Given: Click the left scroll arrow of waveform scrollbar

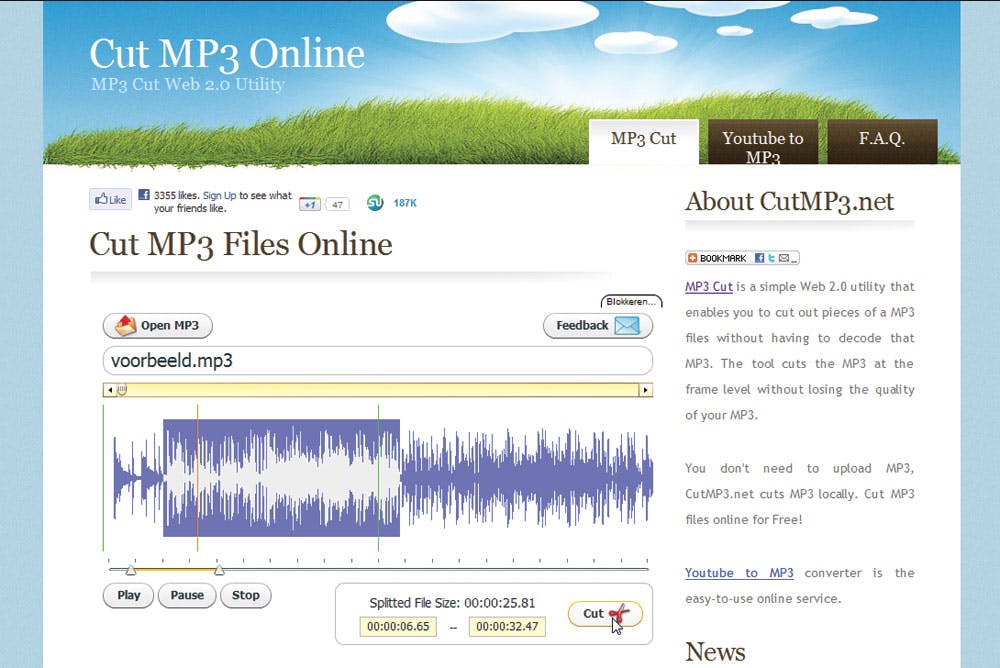Looking at the screenshot, I should point(110,390).
